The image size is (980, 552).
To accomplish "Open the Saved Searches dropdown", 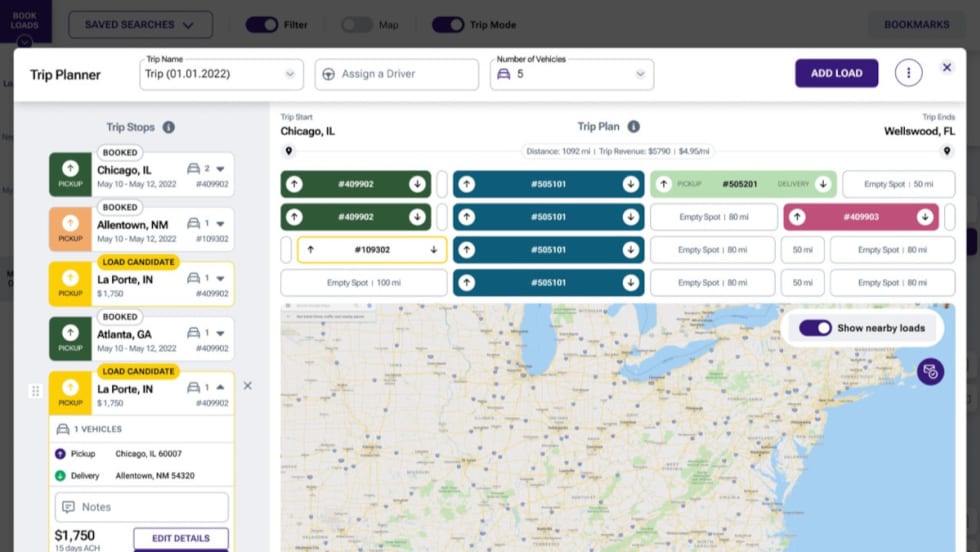I will point(140,24).
